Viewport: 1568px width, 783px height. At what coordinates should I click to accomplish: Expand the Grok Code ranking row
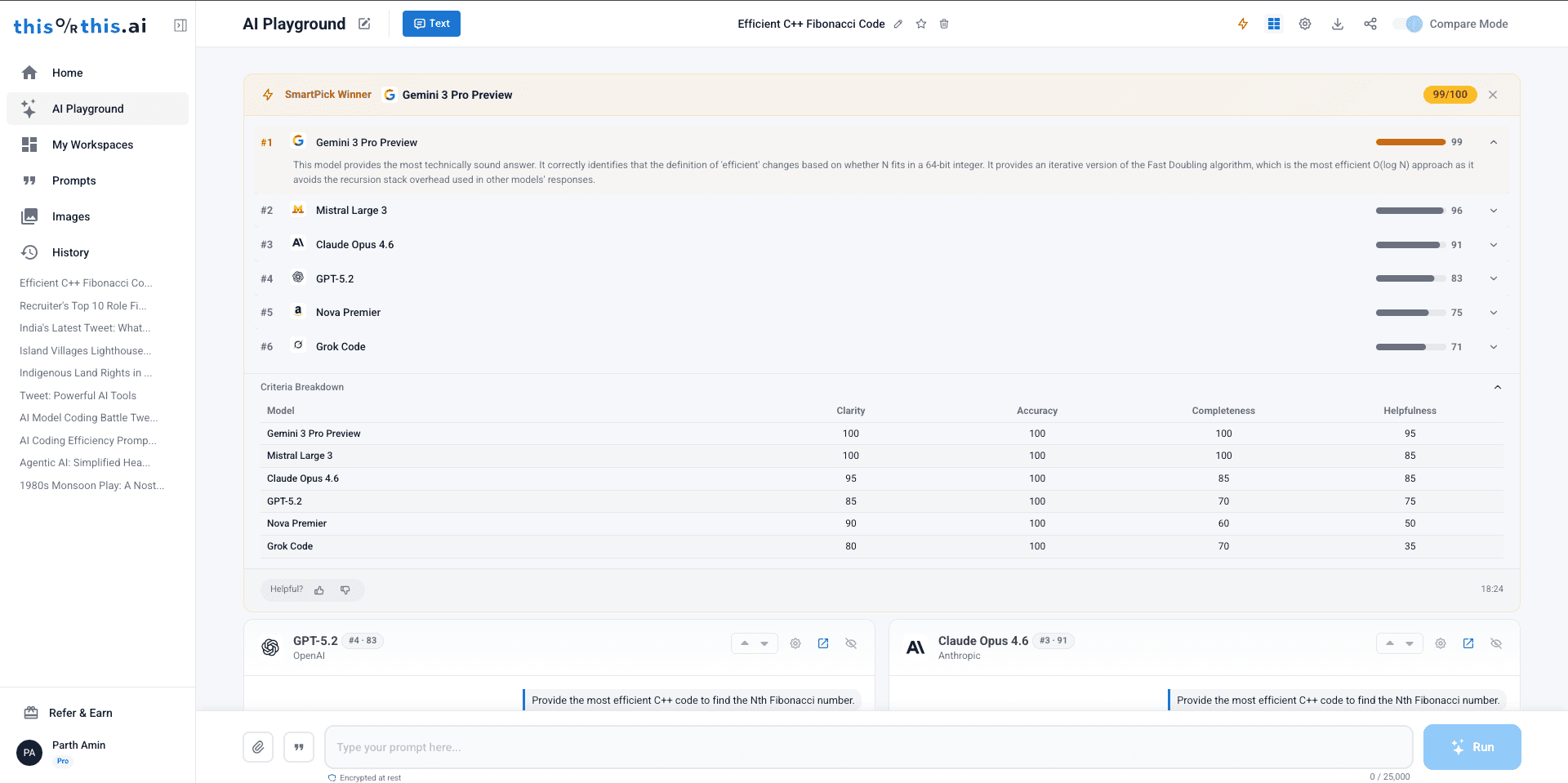tap(1494, 347)
